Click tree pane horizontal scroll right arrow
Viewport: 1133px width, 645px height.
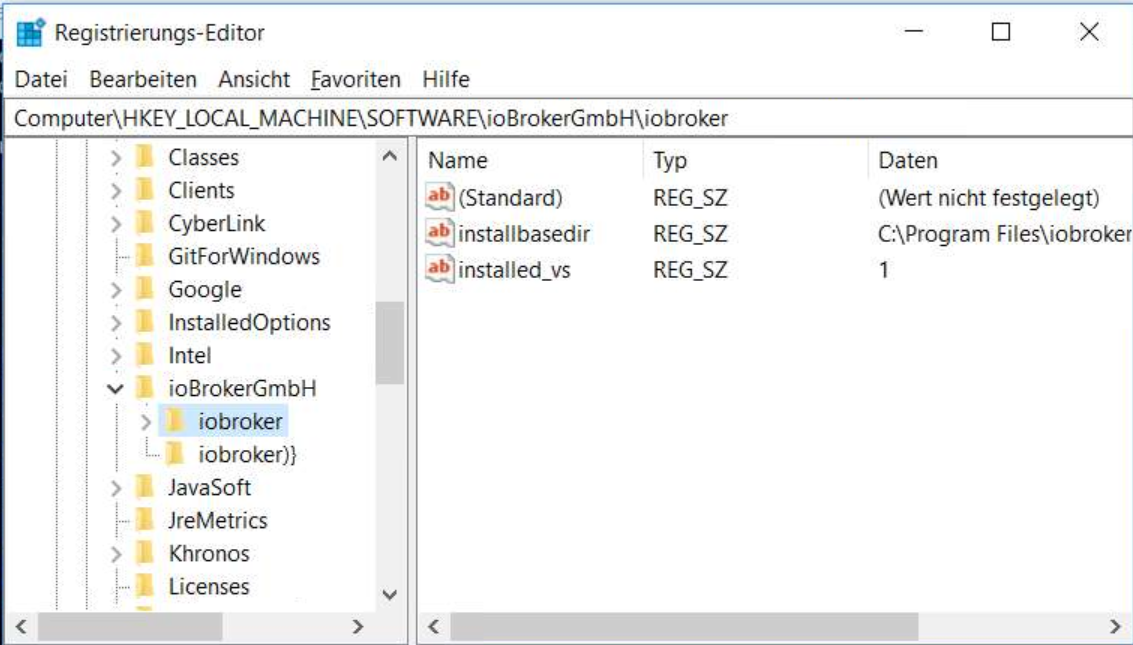358,626
